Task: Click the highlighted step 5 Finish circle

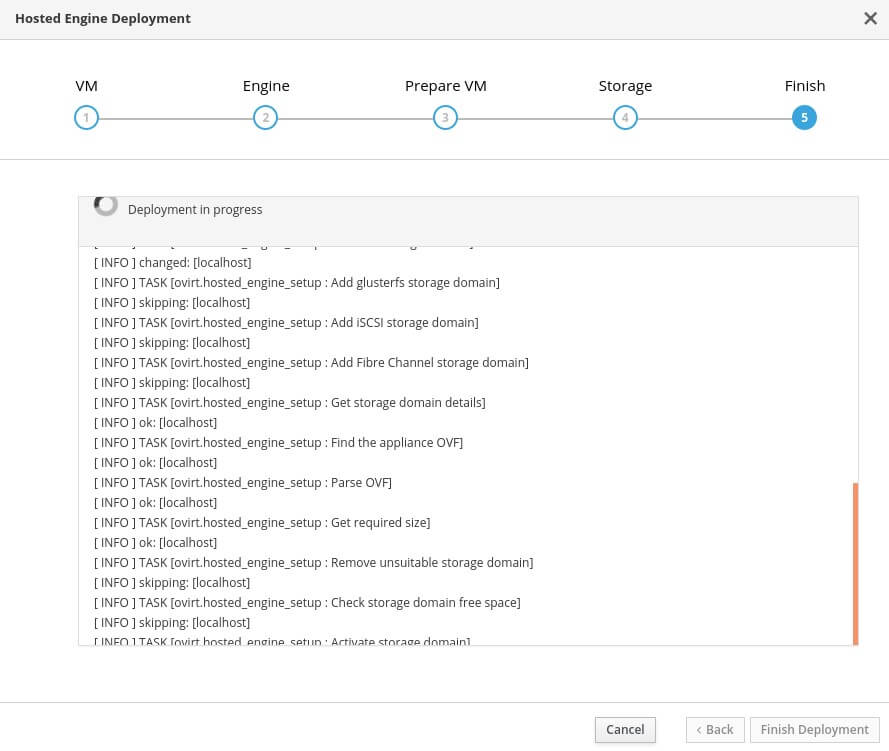Action: [804, 118]
